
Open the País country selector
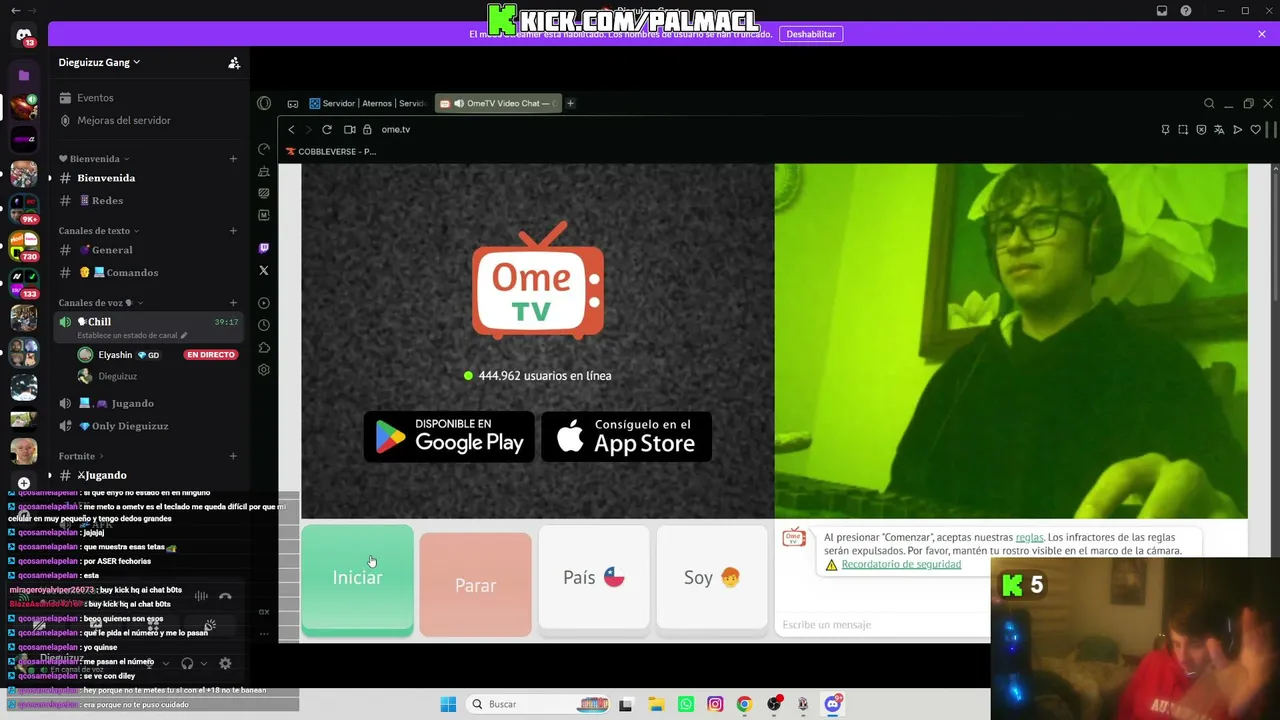pos(594,578)
